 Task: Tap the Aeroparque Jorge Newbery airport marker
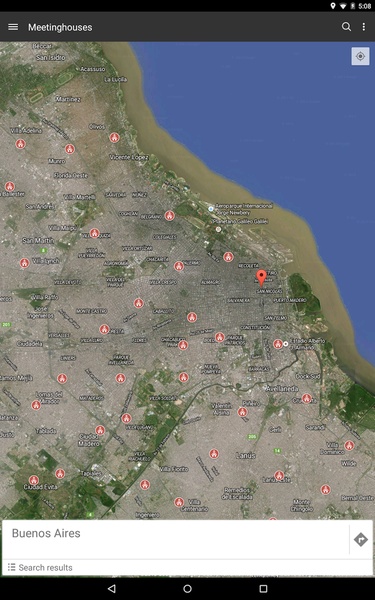pyautogui.click(x=211, y=209)
